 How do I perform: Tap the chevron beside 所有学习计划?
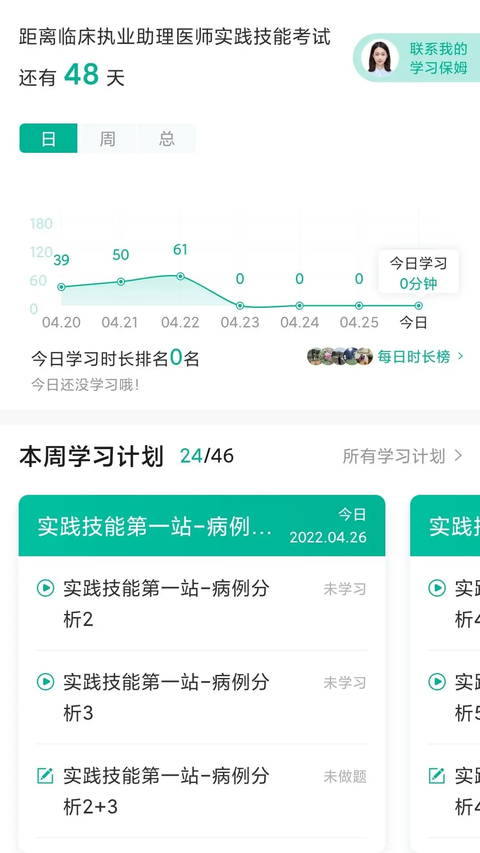458,456
